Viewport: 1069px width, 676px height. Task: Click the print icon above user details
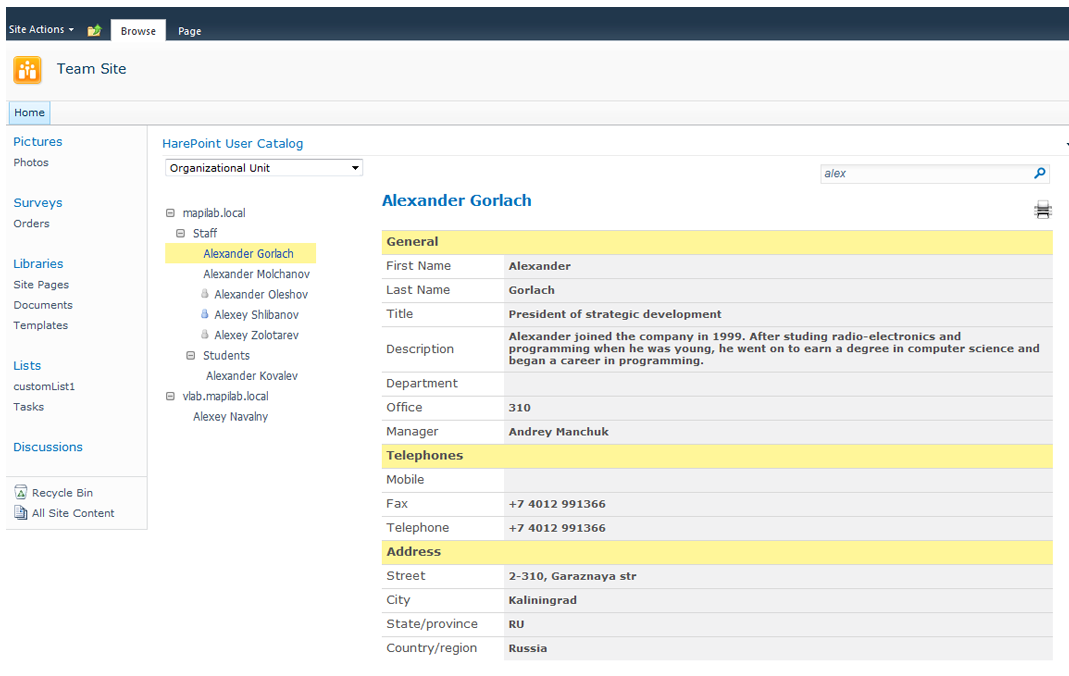[1042, 210]
